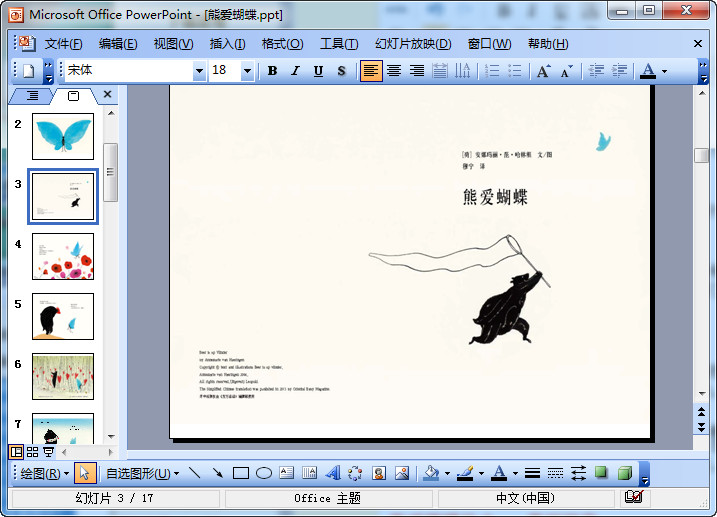The image size is (717, 517).
Task: Switch to the Slides thumbnail tab
Action: coord(74,96)
